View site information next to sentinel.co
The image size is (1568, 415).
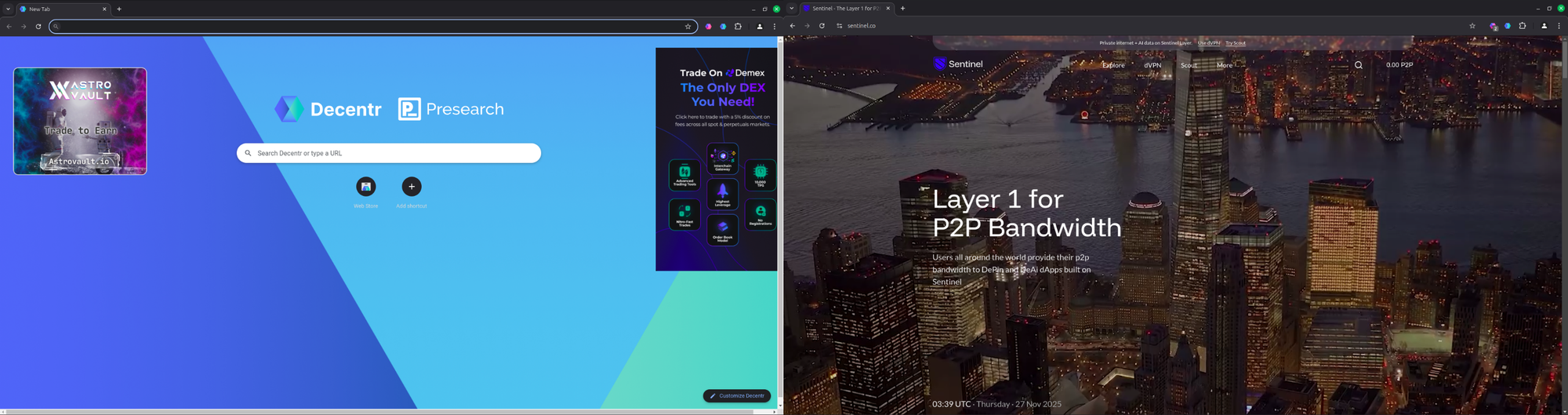pos(839,26)
